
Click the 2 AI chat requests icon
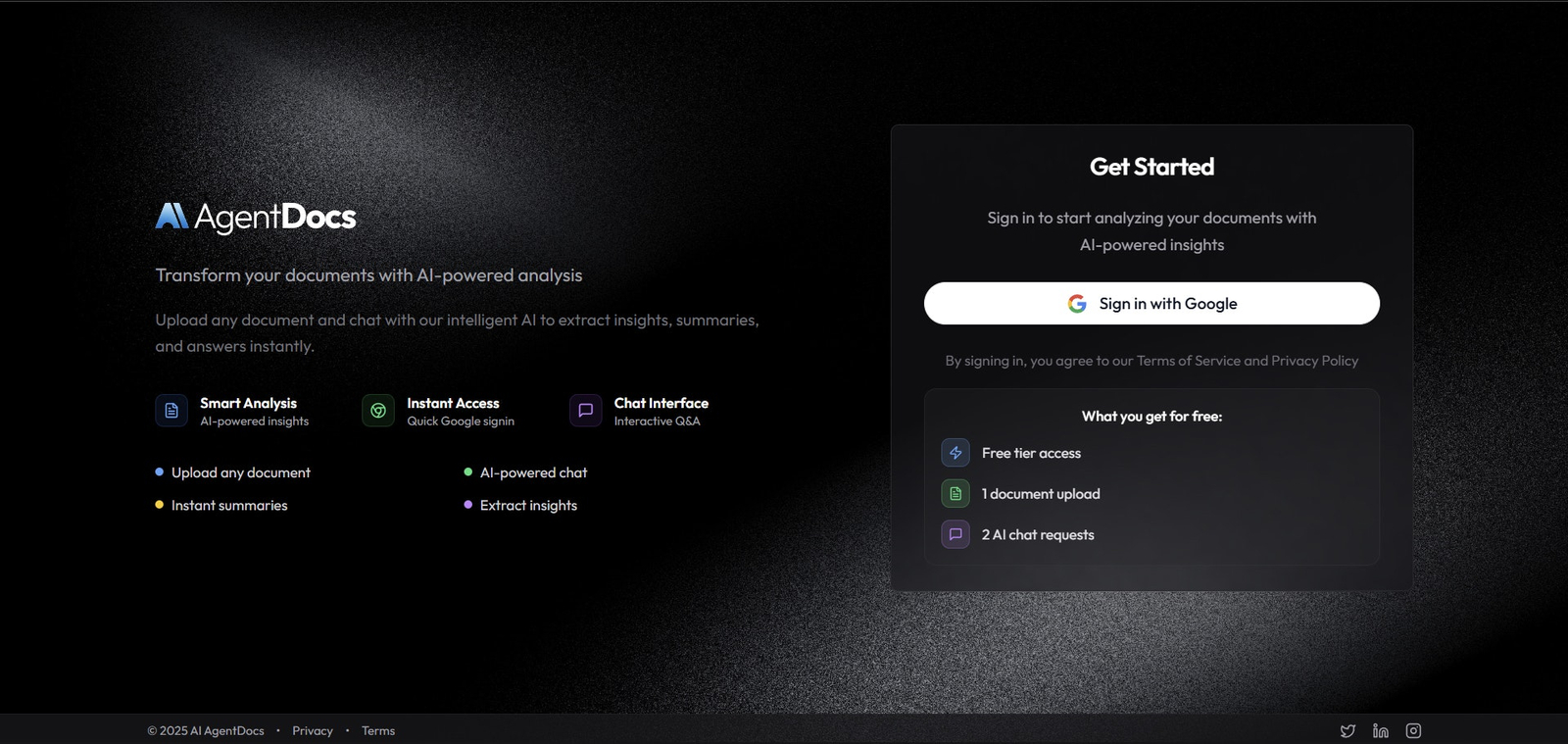[x=955, y=535]
